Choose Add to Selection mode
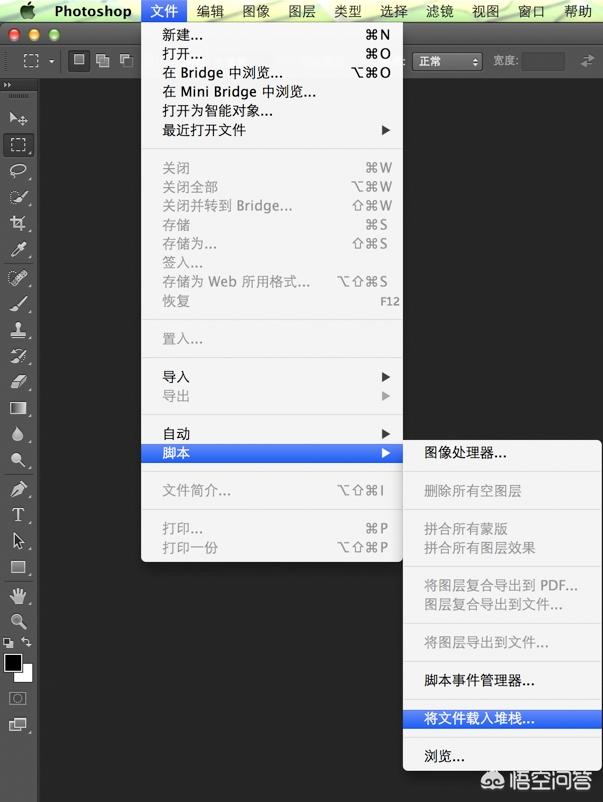603x802 pixels. pos(103,61)
